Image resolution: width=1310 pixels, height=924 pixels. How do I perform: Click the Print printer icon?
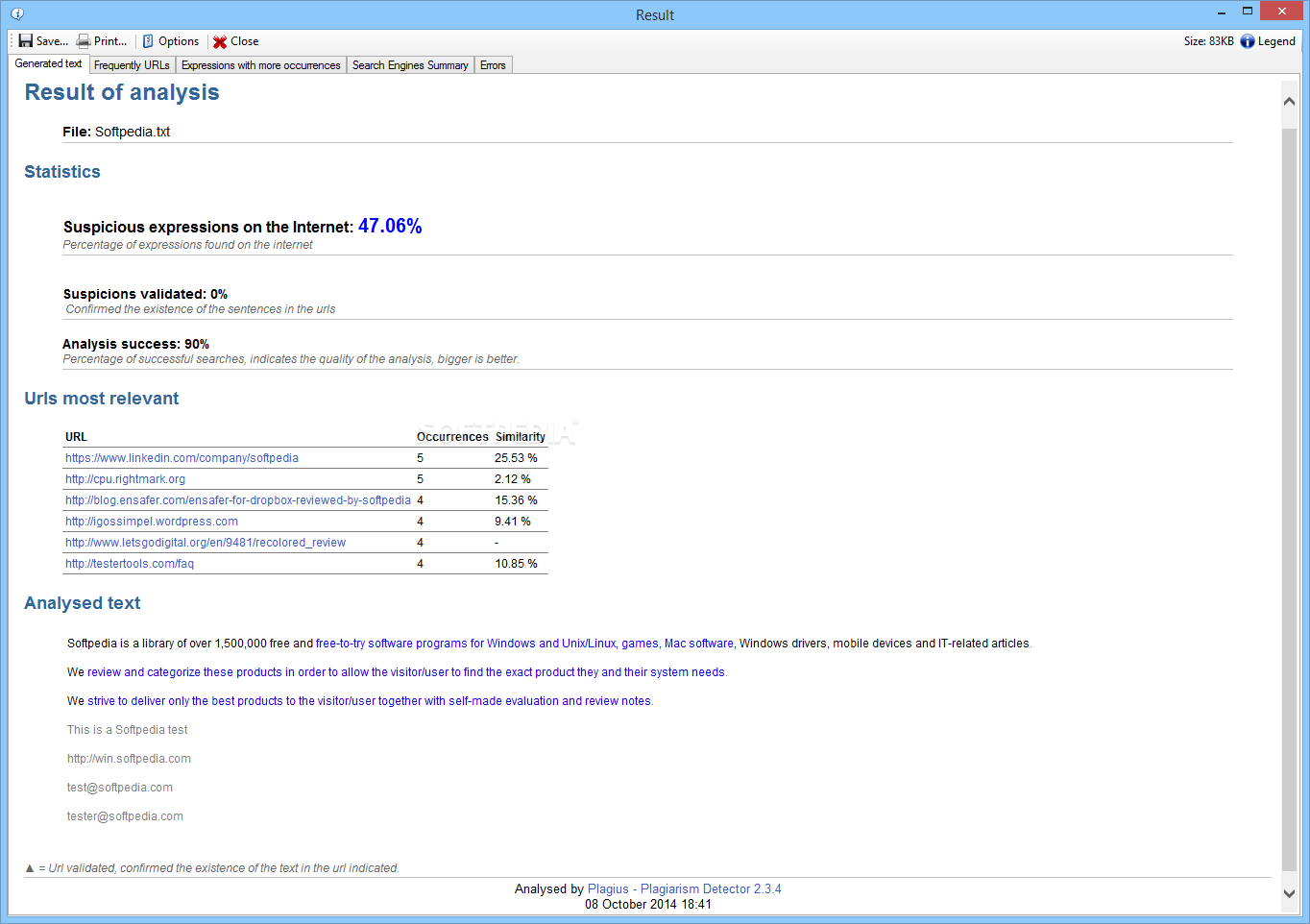(x=84, y=41)
